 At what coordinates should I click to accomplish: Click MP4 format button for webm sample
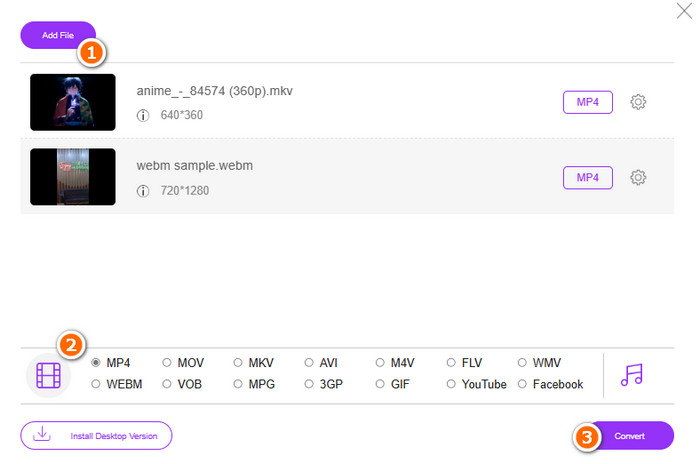[x=588, y=178]
